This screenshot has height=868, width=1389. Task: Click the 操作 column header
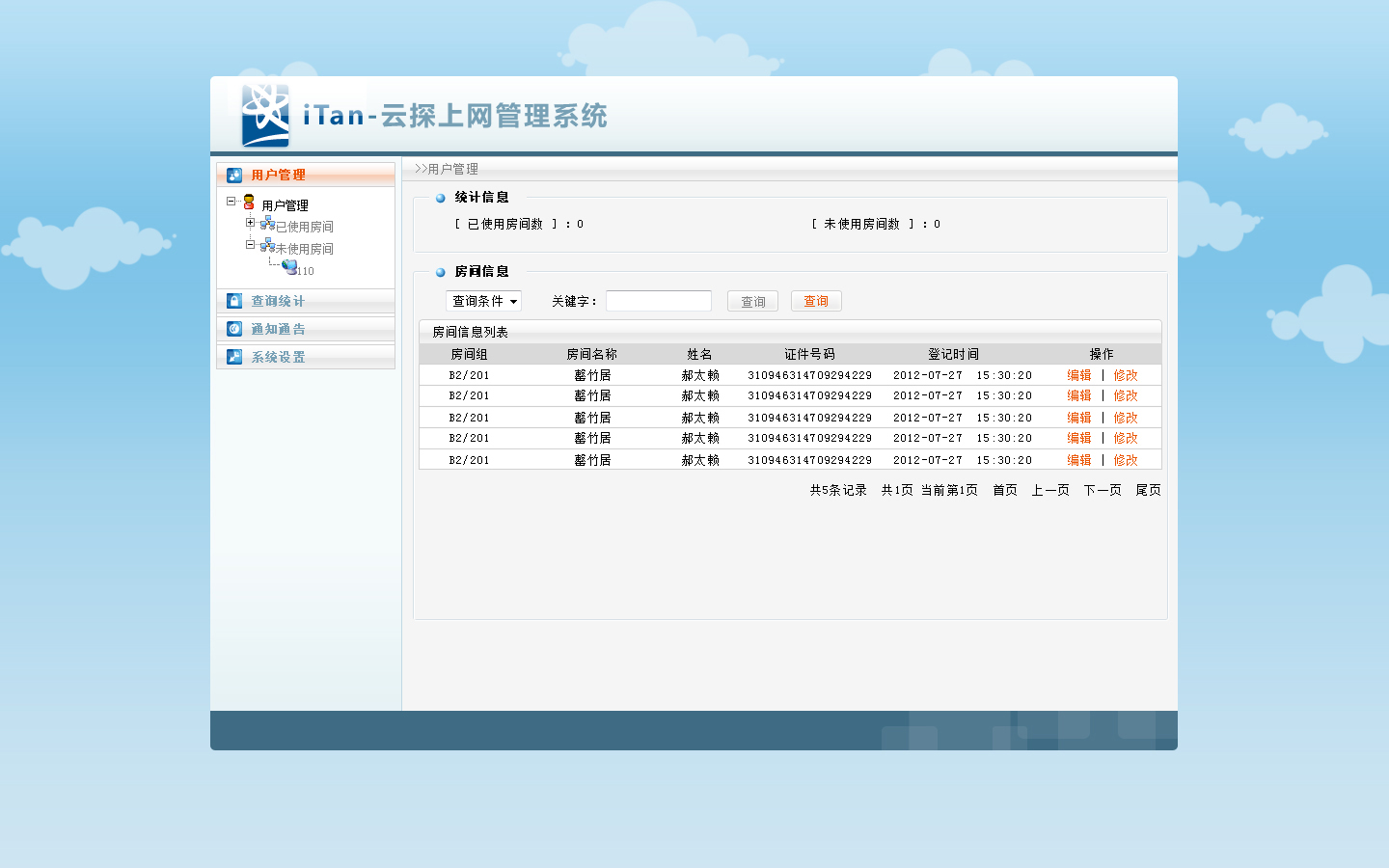(1102, 354)
